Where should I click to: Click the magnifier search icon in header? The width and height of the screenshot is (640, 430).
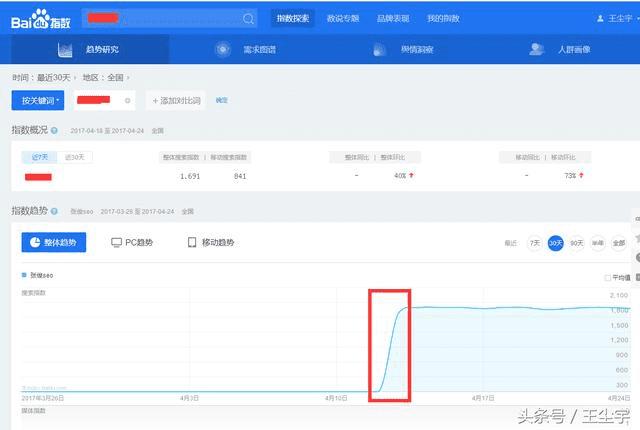coord(248,18)
